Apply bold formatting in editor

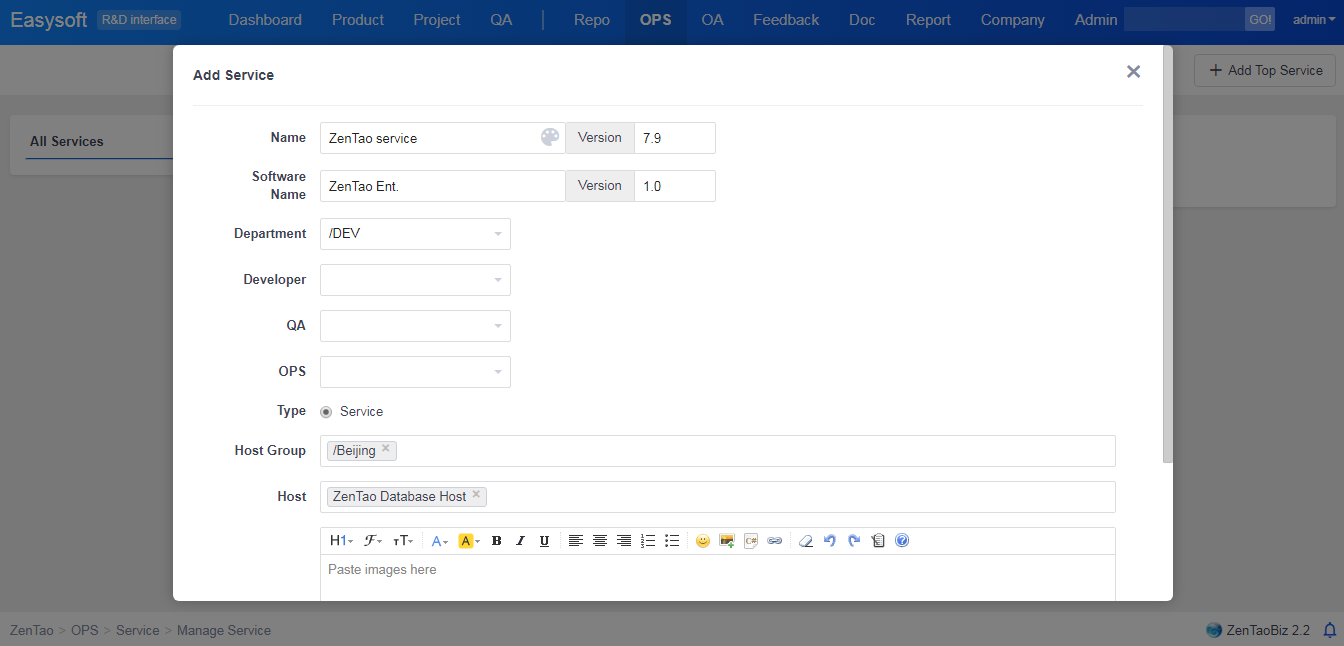point(496,541)
